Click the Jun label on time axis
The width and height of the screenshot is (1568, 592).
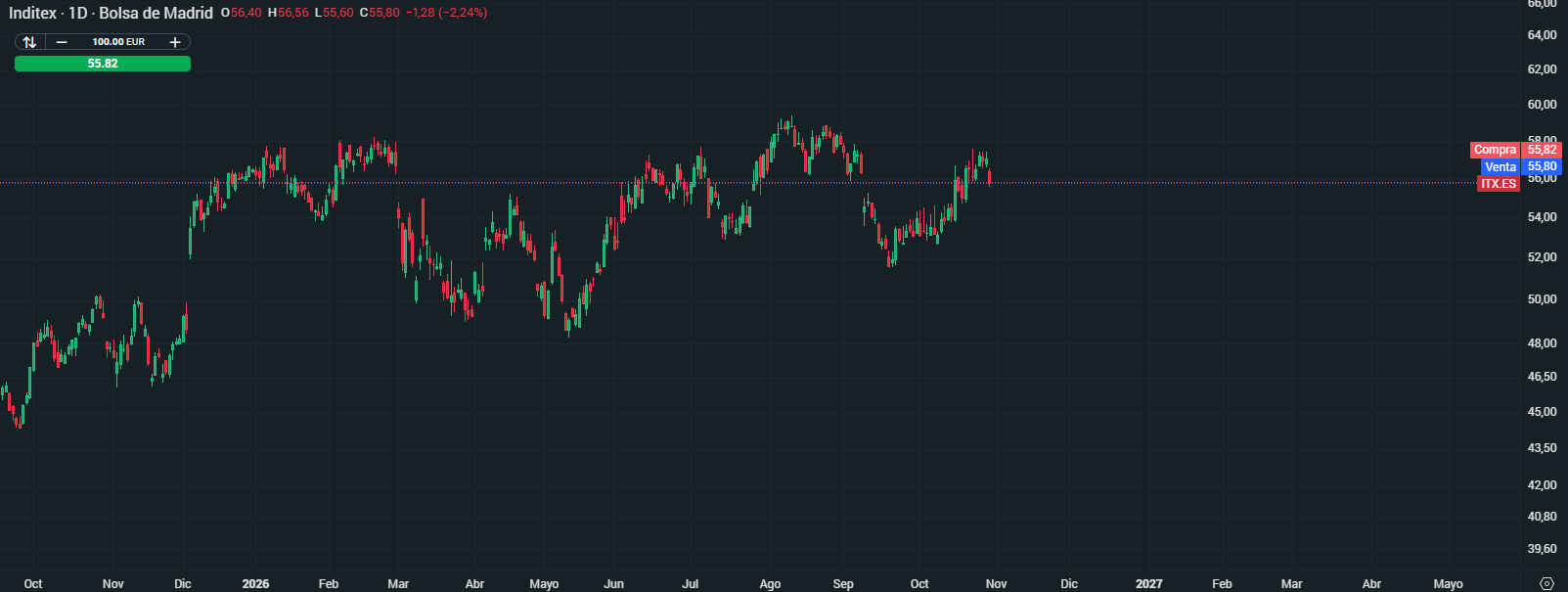(x=613, y=584)
